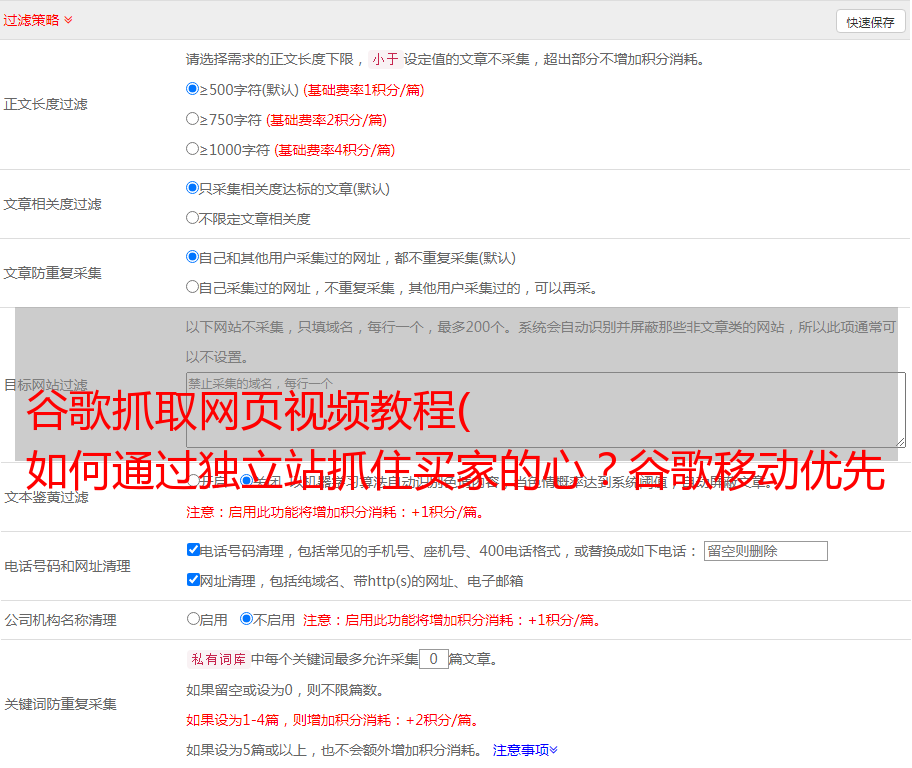Click the keyword article count input box
The height and width of the screenshot is (768, 912).
pyautogui.click(x=433, y=659)
